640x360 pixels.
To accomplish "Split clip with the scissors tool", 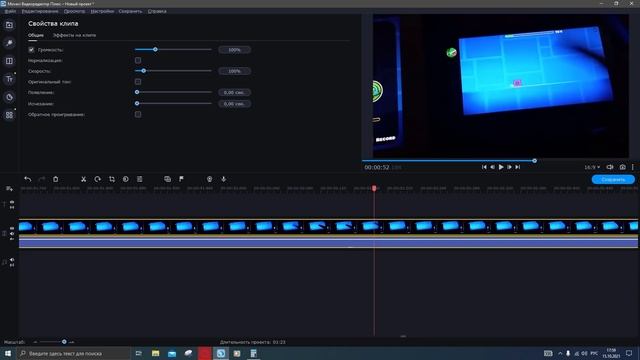I will tap(83, 179).
